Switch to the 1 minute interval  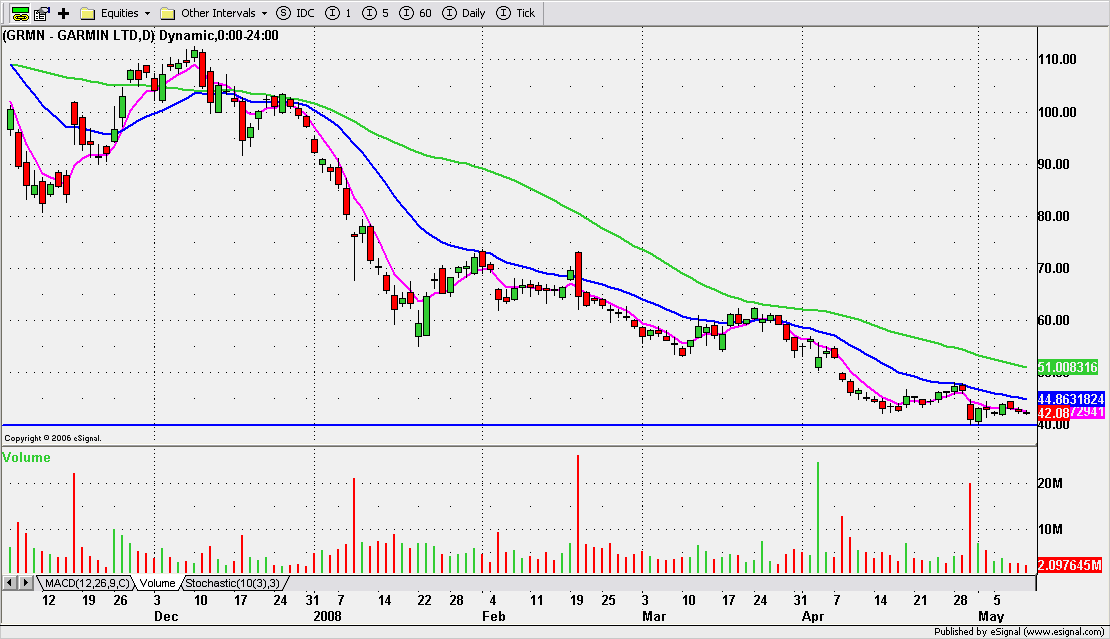tap(338, 13)
